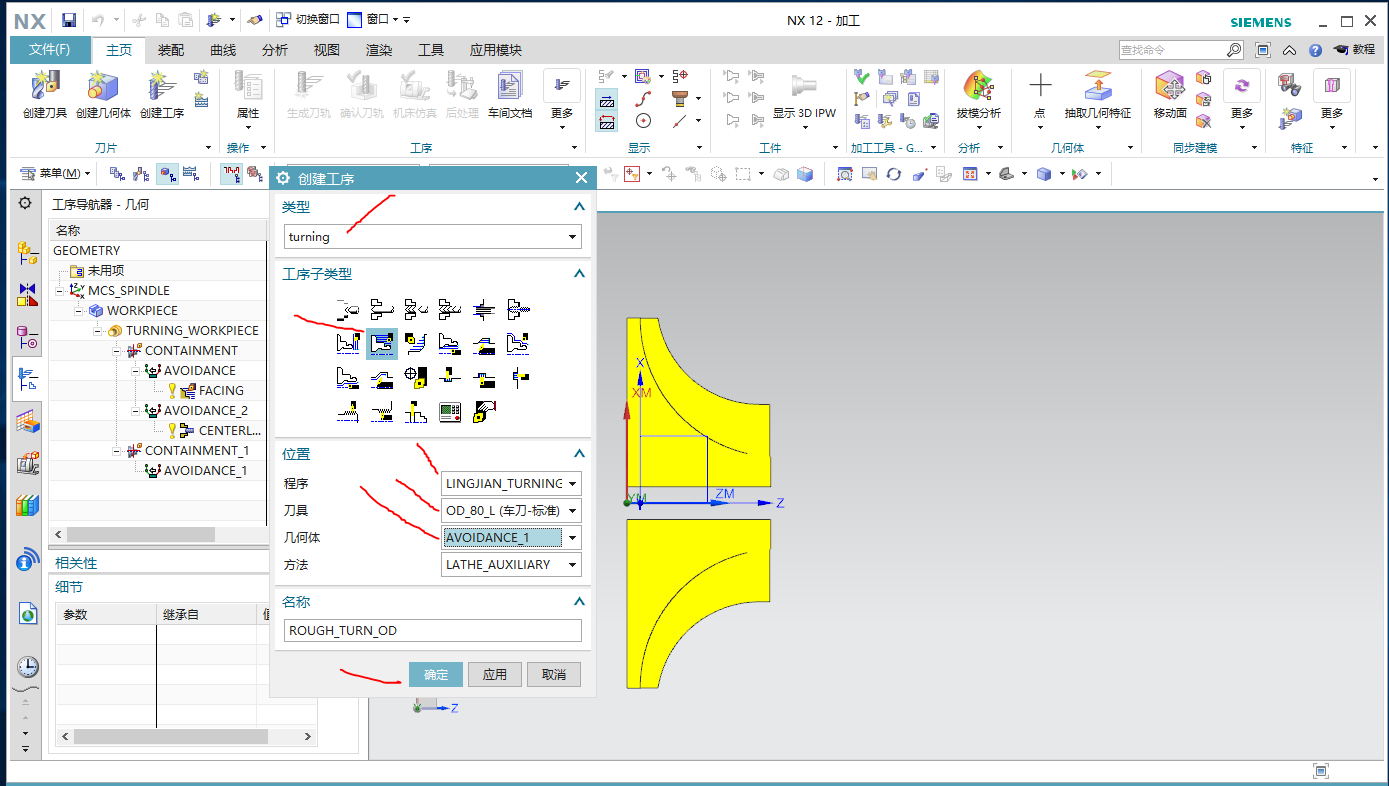This screenshot has height=786, width=1389.
Task: Switch to the 曲线 ribbon tab
Action: click(x=223, y=50)
